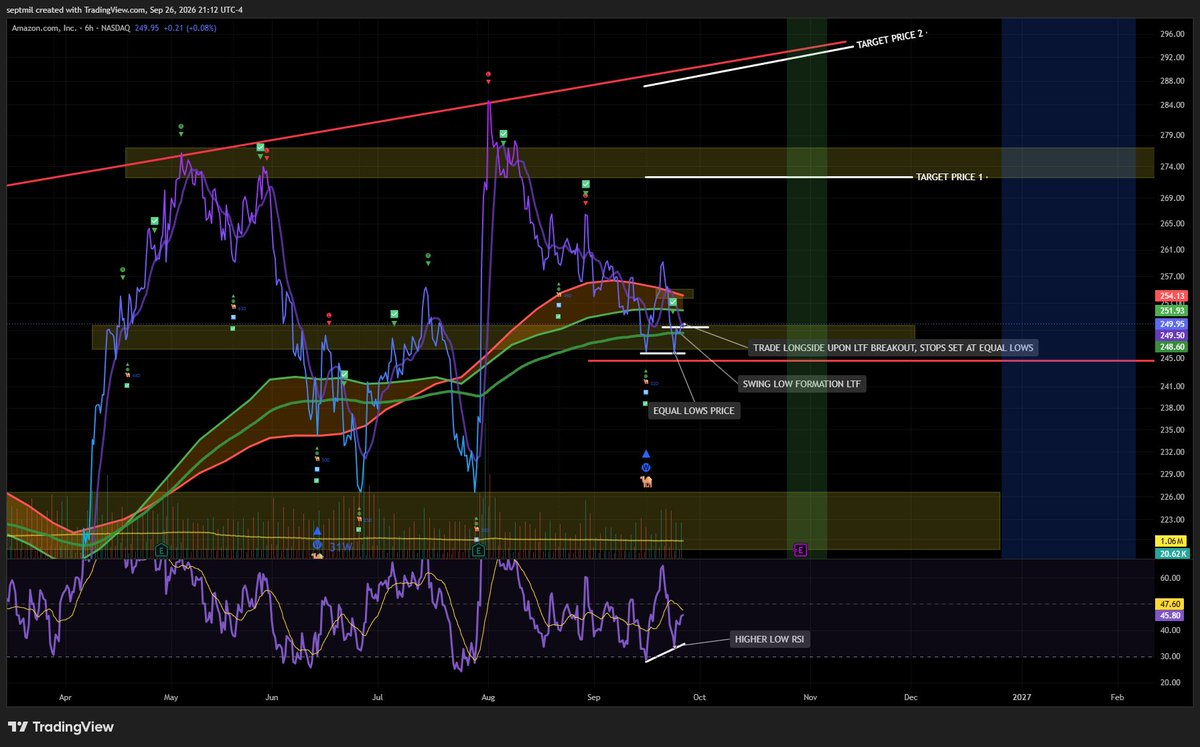Click the green 248.60 price tag
The width and height of the screenshot is (1200, 747).
click(x=1173, y=348)
